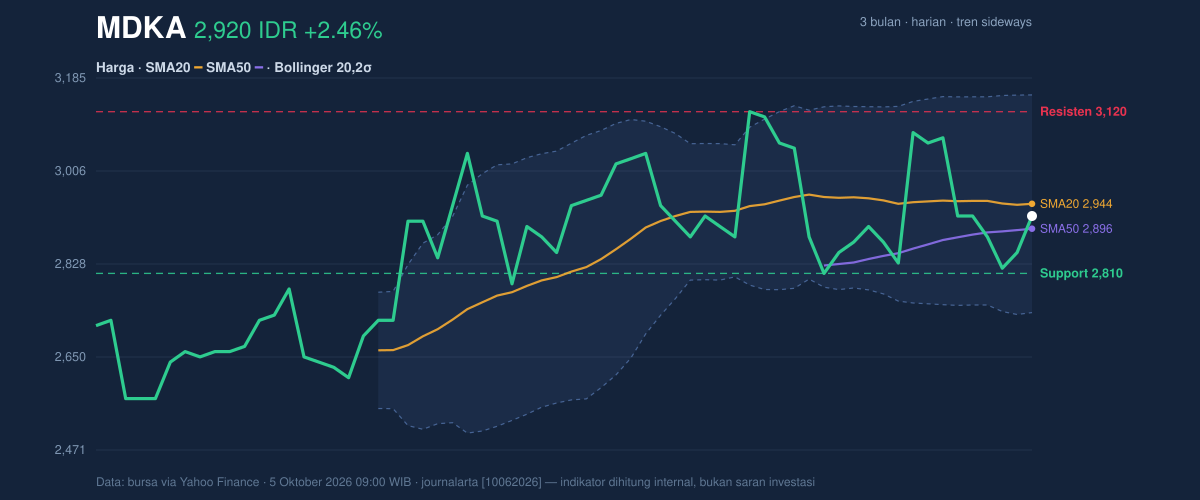Click the Yahoo Finance data source footer
Viewport: 1200px width, 500px height.
coord(455,482)
